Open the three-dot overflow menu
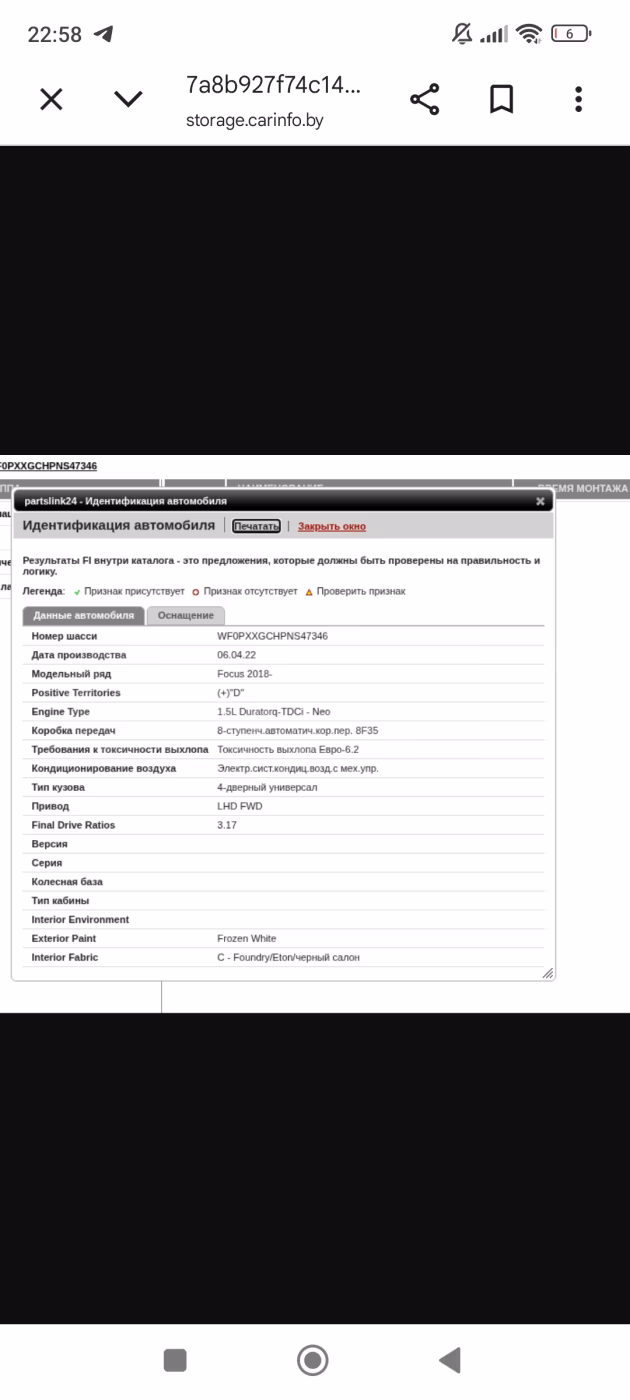 click(x=578, y=99)
